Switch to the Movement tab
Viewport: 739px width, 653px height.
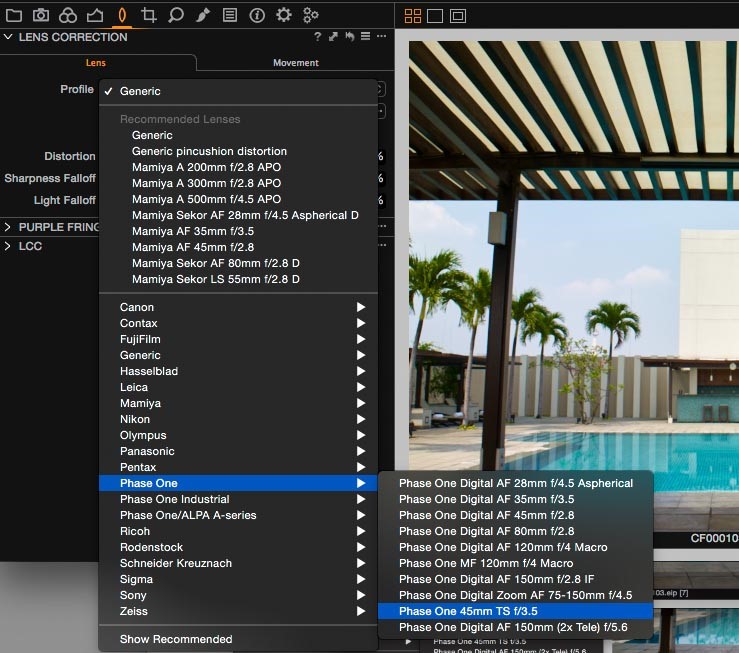296,63
